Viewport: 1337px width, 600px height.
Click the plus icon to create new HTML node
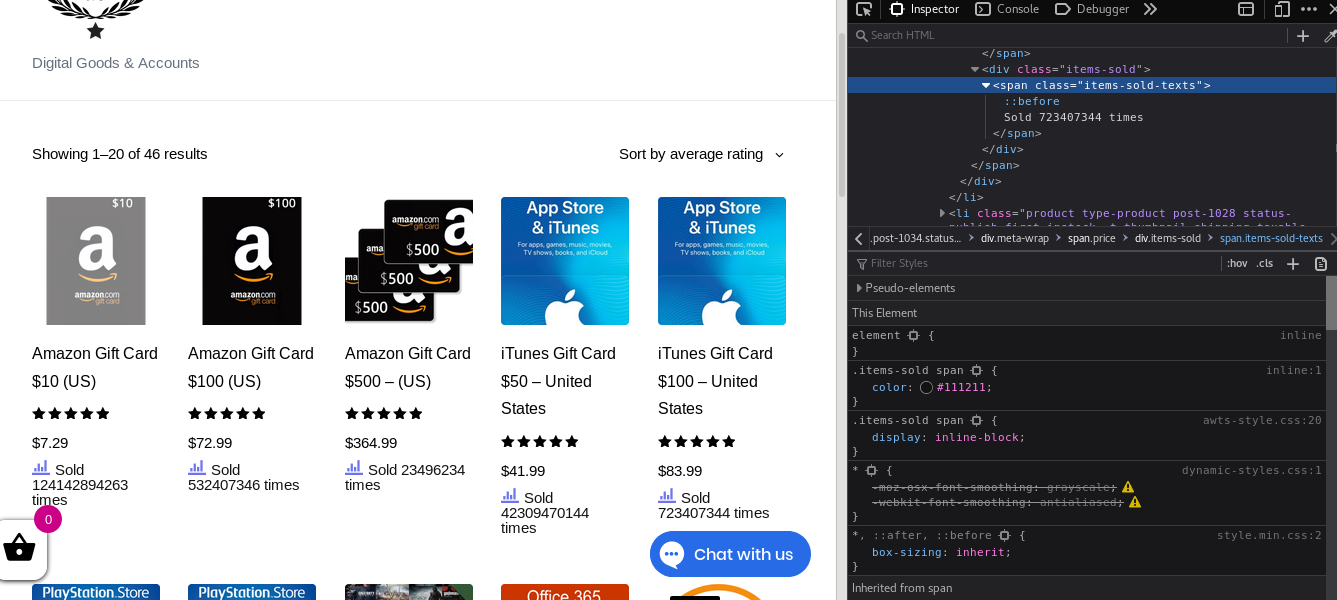pyautogui.click(x=1302, y=36)
